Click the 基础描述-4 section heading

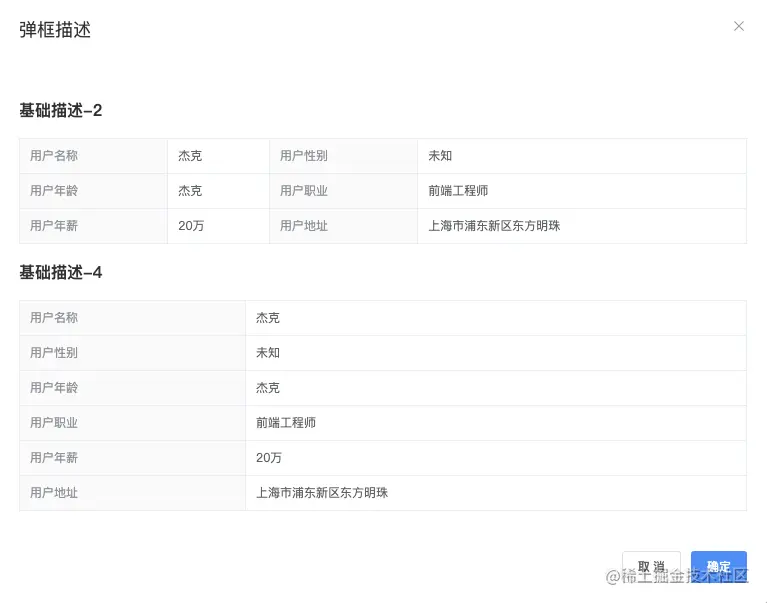click(61, 272)
